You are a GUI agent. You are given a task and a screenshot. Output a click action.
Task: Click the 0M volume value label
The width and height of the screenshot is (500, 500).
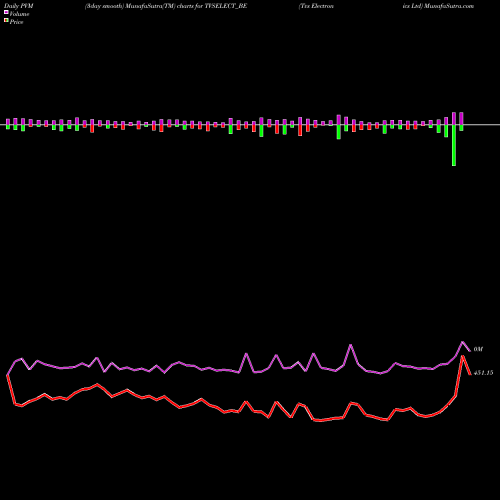478,349
